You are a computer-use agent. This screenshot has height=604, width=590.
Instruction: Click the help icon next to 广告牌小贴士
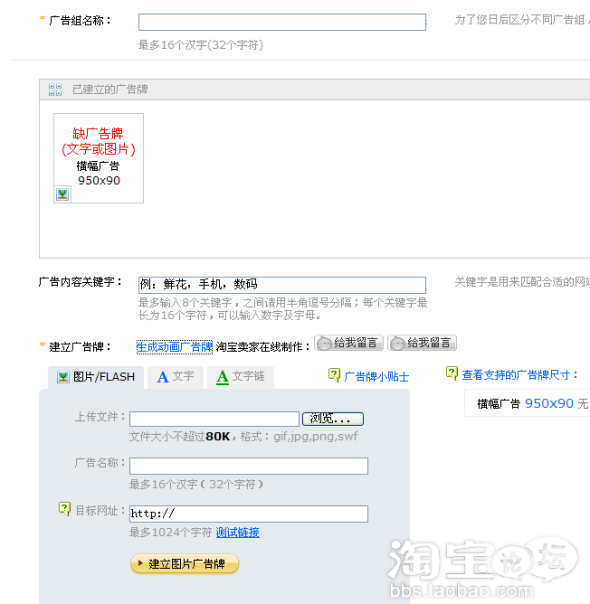pos(334,375)
